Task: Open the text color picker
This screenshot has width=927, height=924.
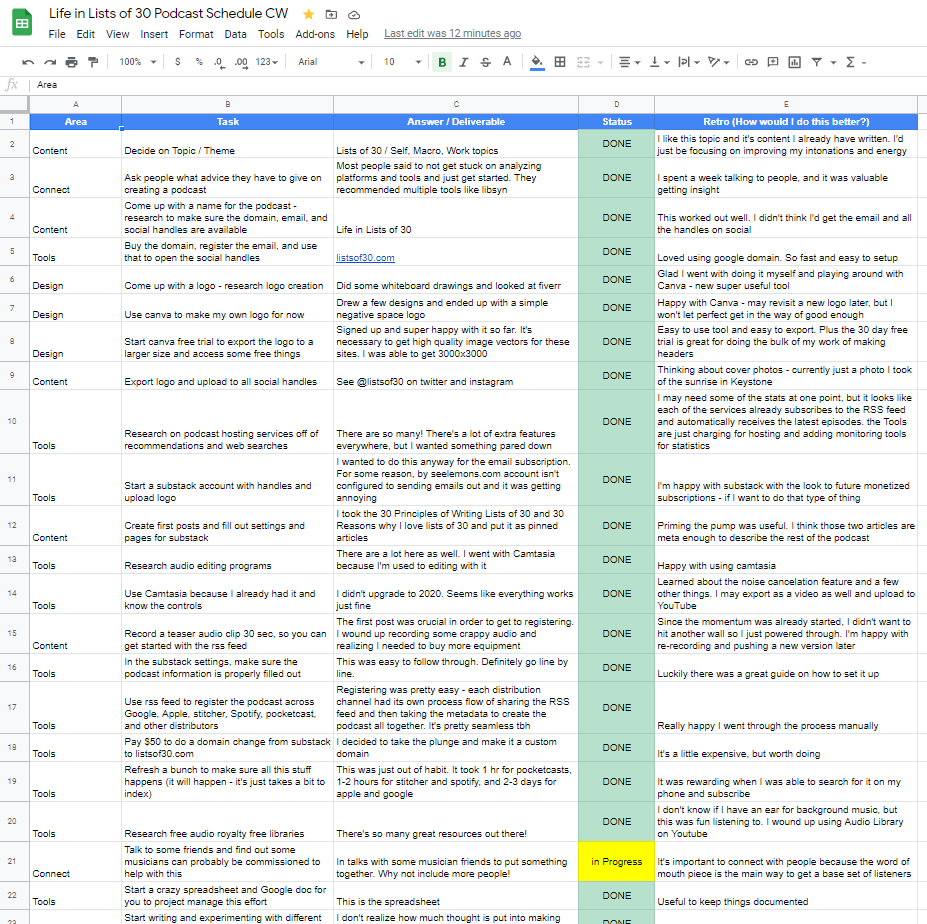Action: (507, 62)
